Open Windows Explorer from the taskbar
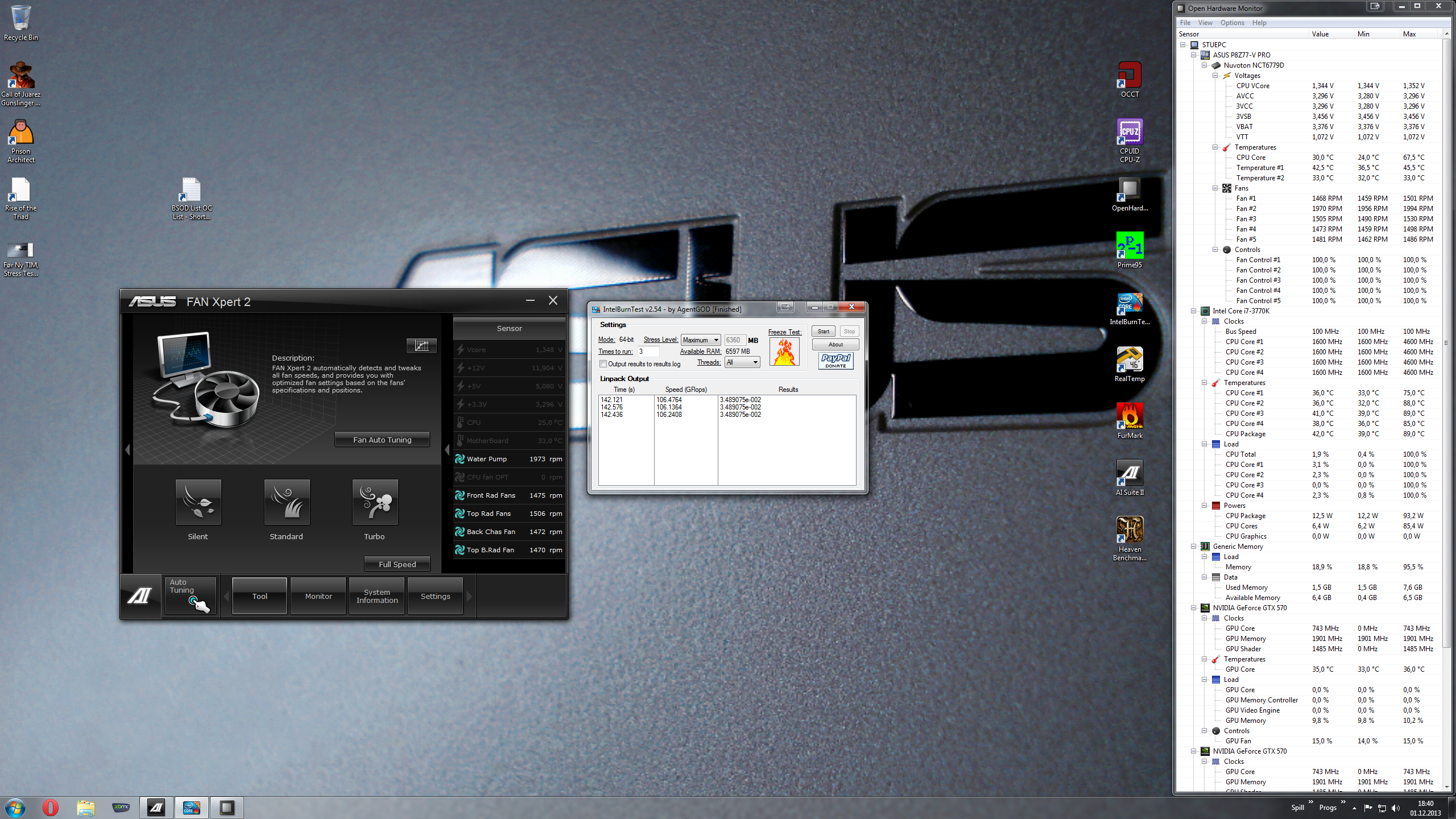The image size is (1456, 819). tap(85, 808)
